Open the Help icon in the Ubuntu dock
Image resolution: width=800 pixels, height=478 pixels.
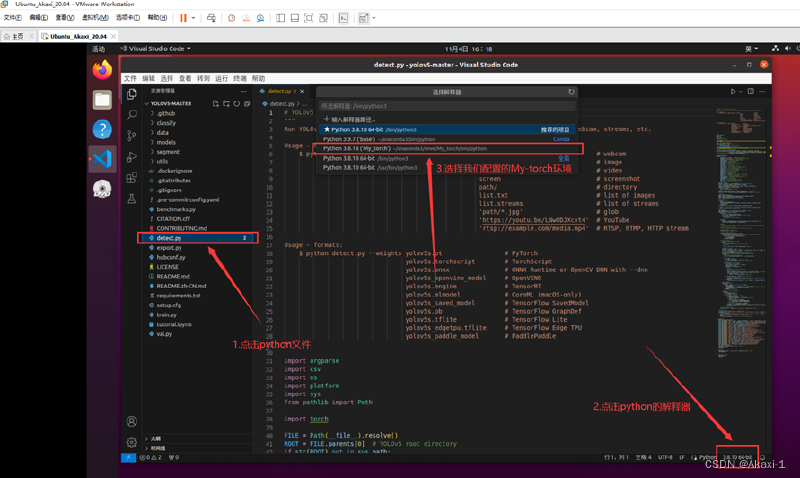[102, 129]
